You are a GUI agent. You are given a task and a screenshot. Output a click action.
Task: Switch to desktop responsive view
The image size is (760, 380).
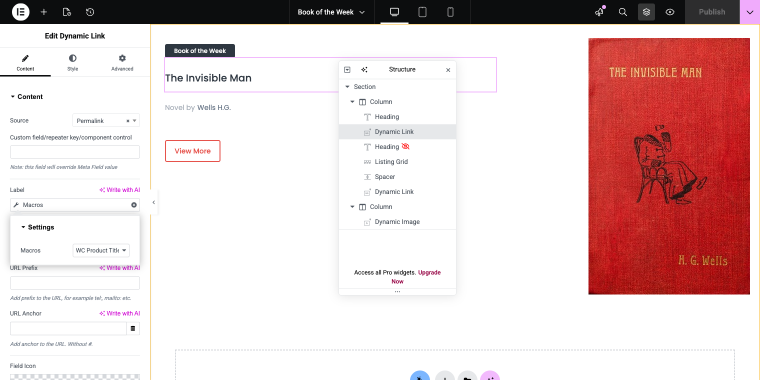pos(395,12)
